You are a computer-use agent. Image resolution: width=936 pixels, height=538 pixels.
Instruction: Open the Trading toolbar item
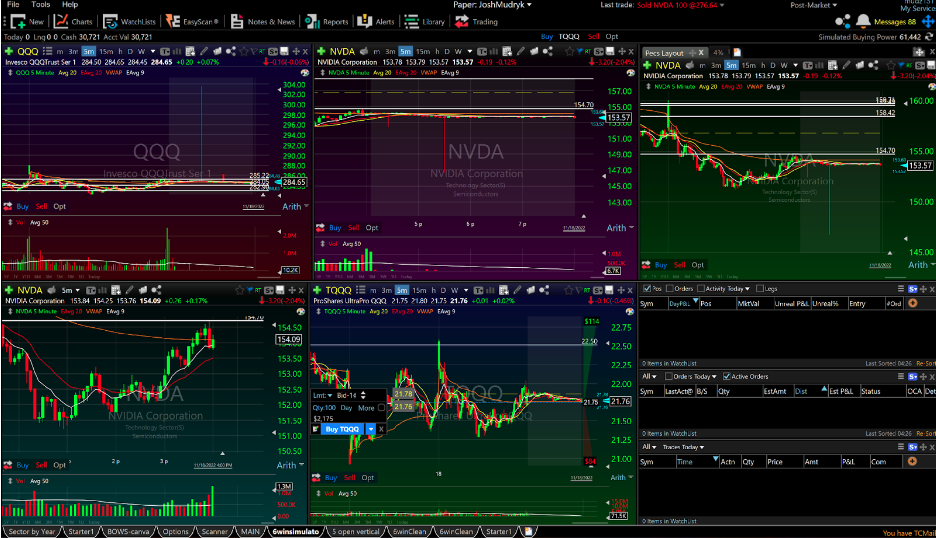pyautogui.click(x=476, y=21)
